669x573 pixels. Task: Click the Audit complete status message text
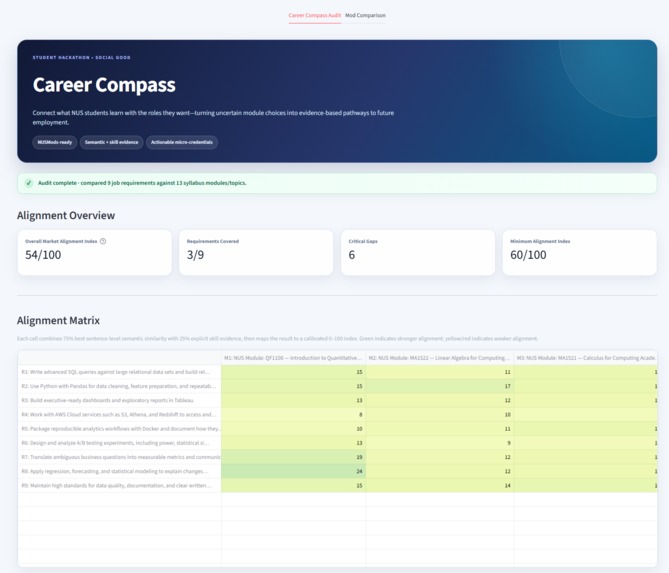(142, 183)
